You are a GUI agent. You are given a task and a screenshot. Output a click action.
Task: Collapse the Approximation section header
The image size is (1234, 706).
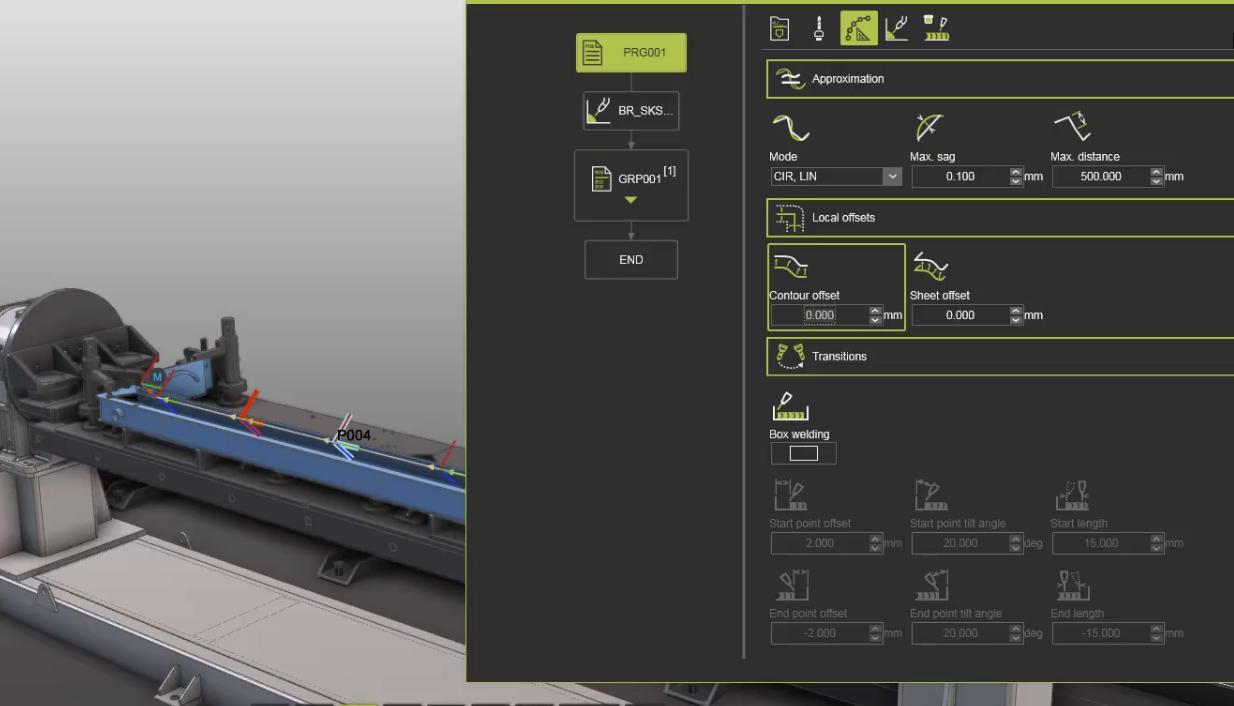pos(1000,79)
